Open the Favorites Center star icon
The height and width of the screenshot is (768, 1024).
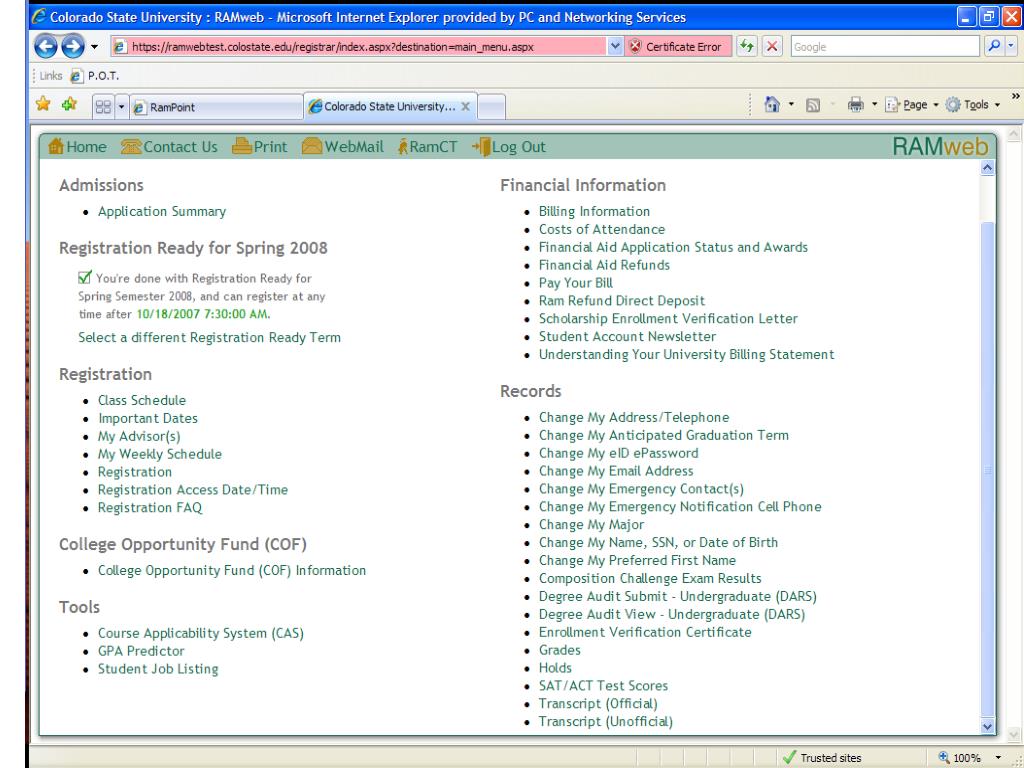click(x=43, y=104)
